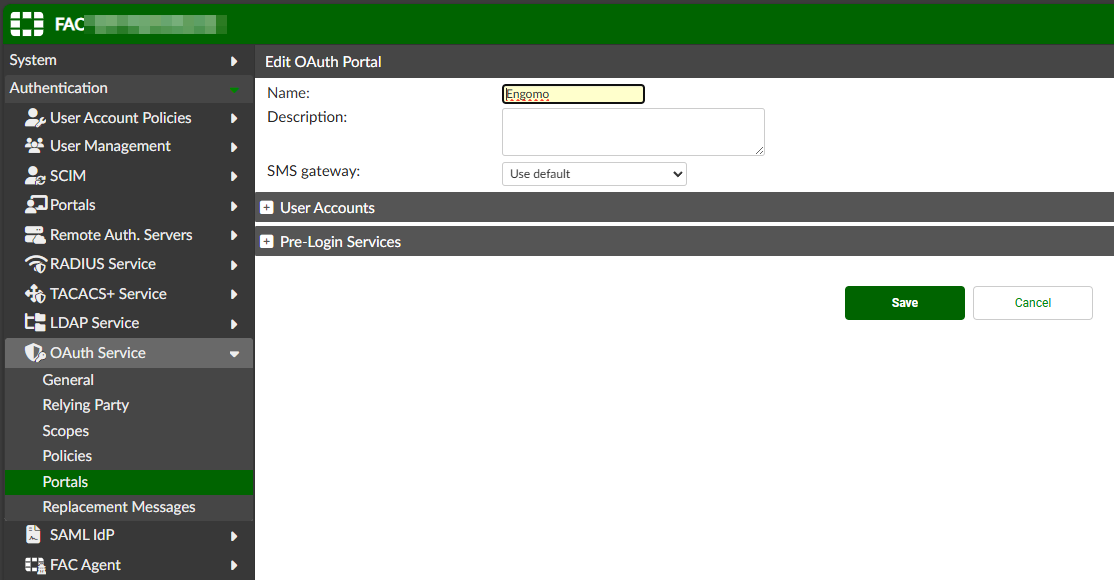Screen dimensions: 1114x580
Task: Click the RADIUS Service wifi icon
Action: pos(35,264)
